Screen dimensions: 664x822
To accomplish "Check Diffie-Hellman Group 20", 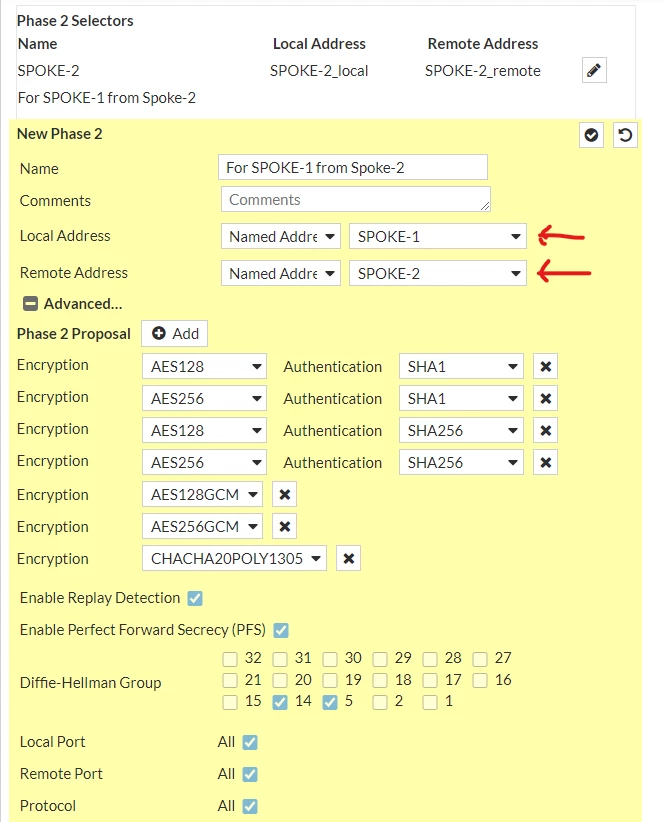I will (x=280, y=680).
